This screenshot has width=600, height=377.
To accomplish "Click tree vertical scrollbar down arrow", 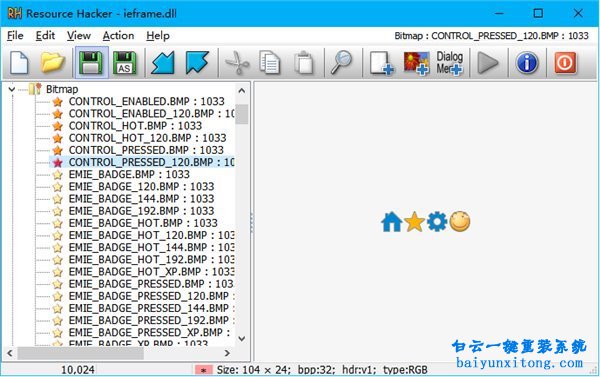I will click(241, 338).
